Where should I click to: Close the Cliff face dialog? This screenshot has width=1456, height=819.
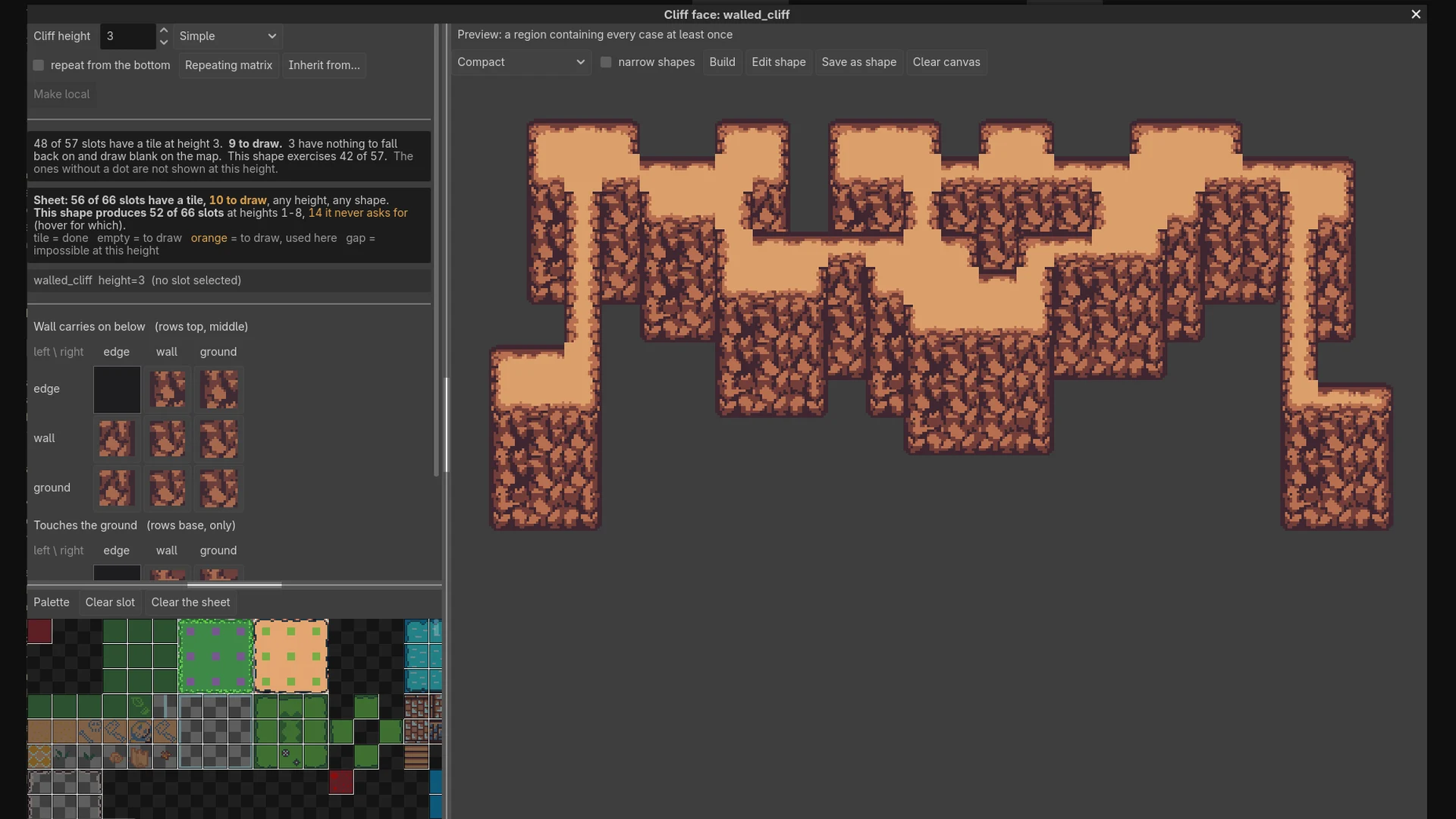click(1416, 14)
